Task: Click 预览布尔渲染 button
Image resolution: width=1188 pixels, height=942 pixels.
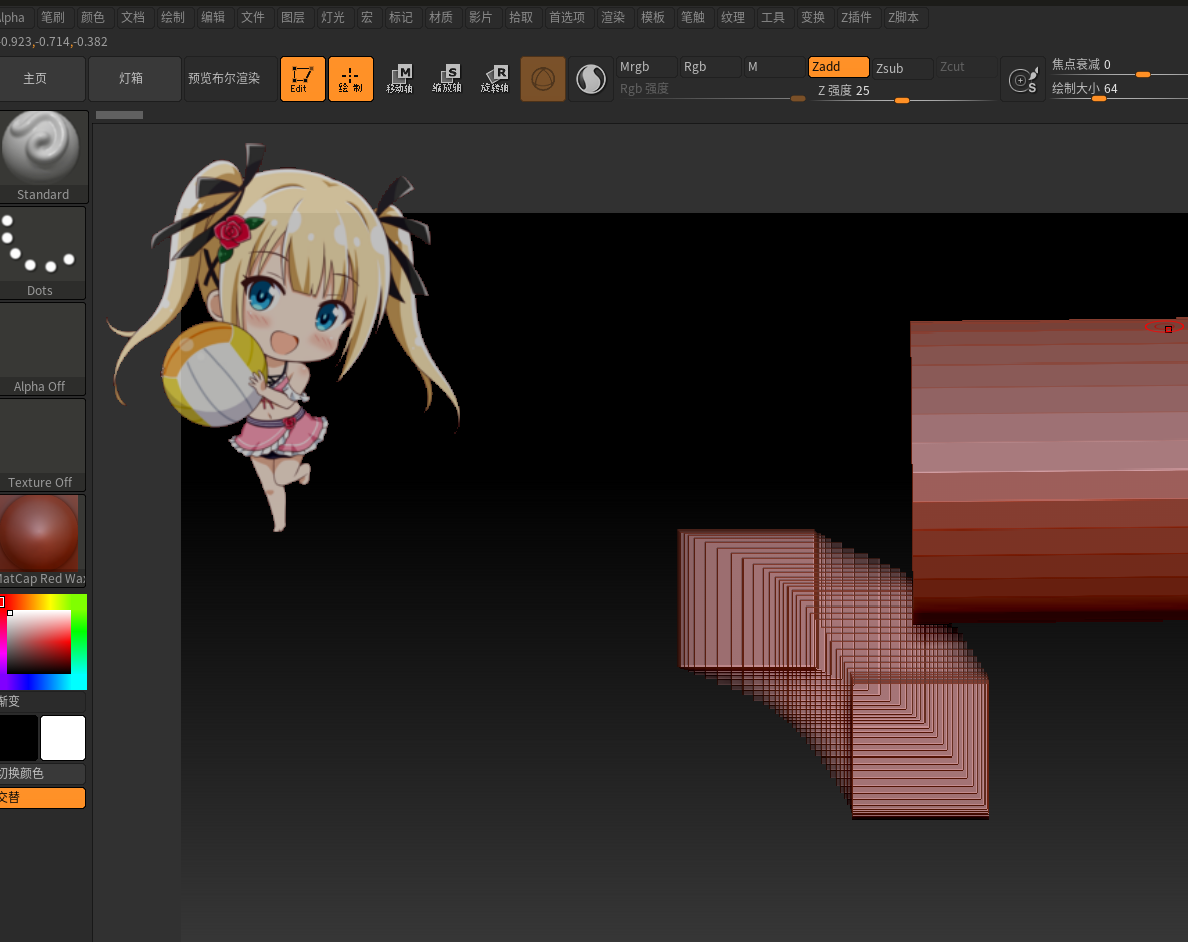Action: 229,79
